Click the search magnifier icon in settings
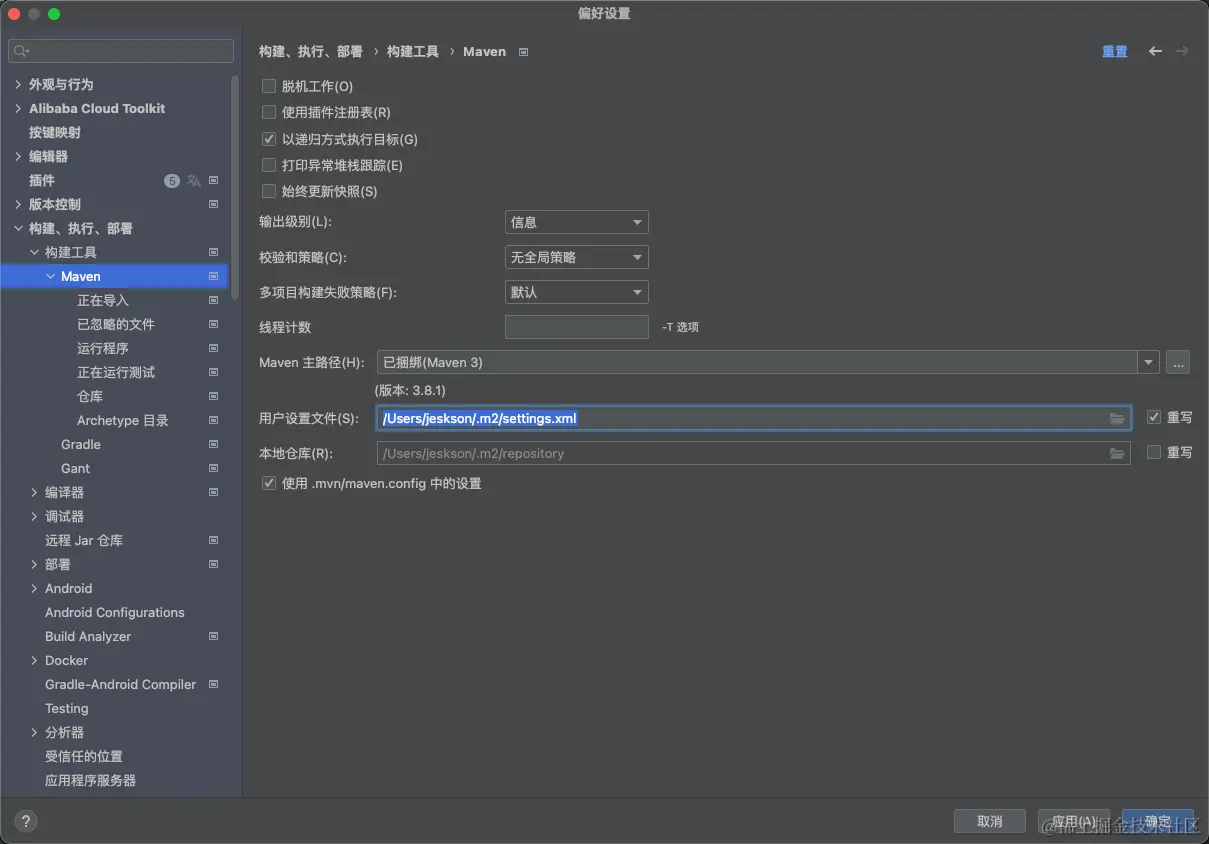The height and width of the screenshot is (844, 1209). (x=21, y=51)
